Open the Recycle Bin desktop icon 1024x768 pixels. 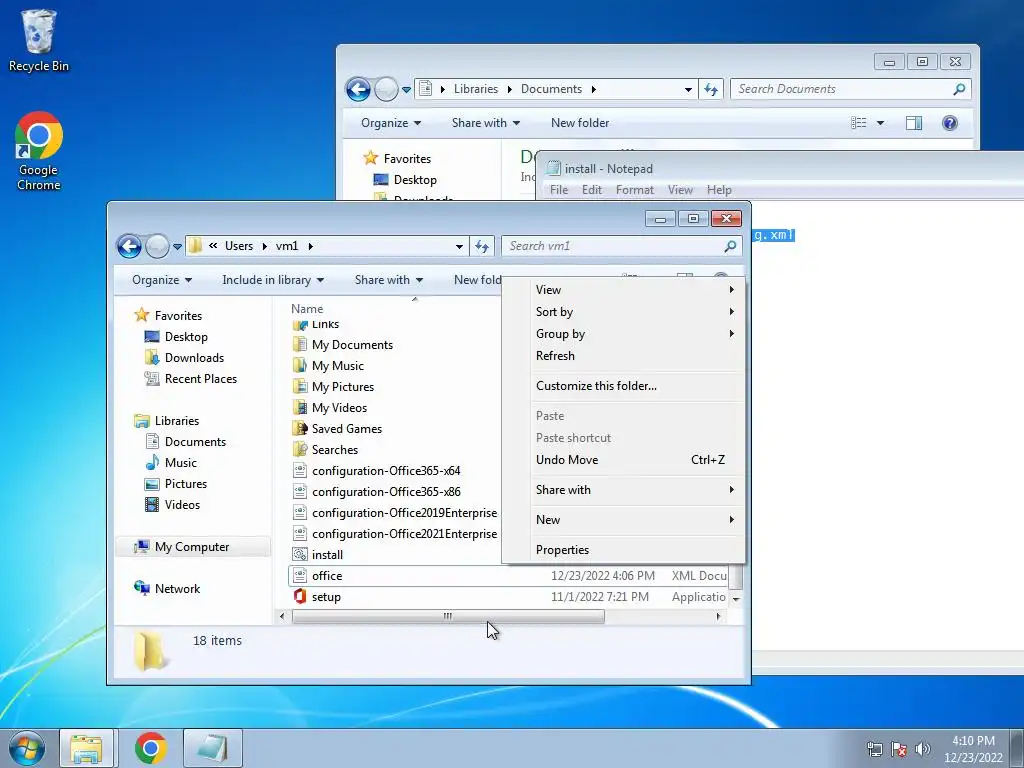[39, 40]
